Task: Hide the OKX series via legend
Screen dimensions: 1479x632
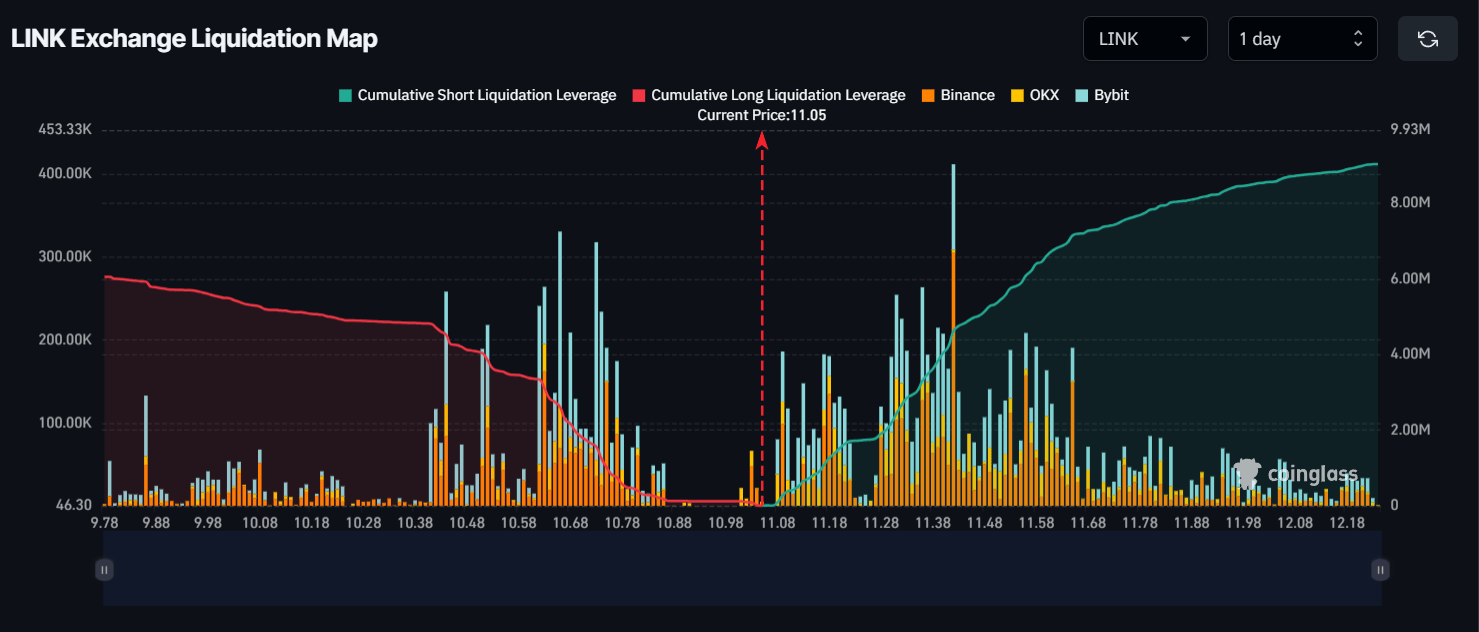Action: 1034,95
